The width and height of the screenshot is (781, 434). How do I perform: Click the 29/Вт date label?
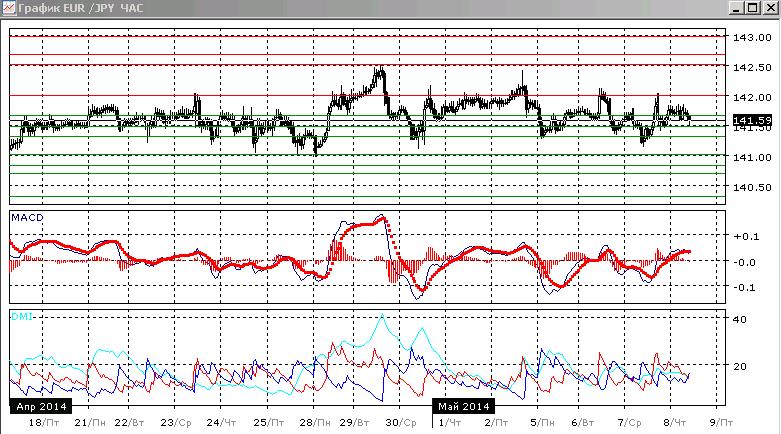coord(354,423)
